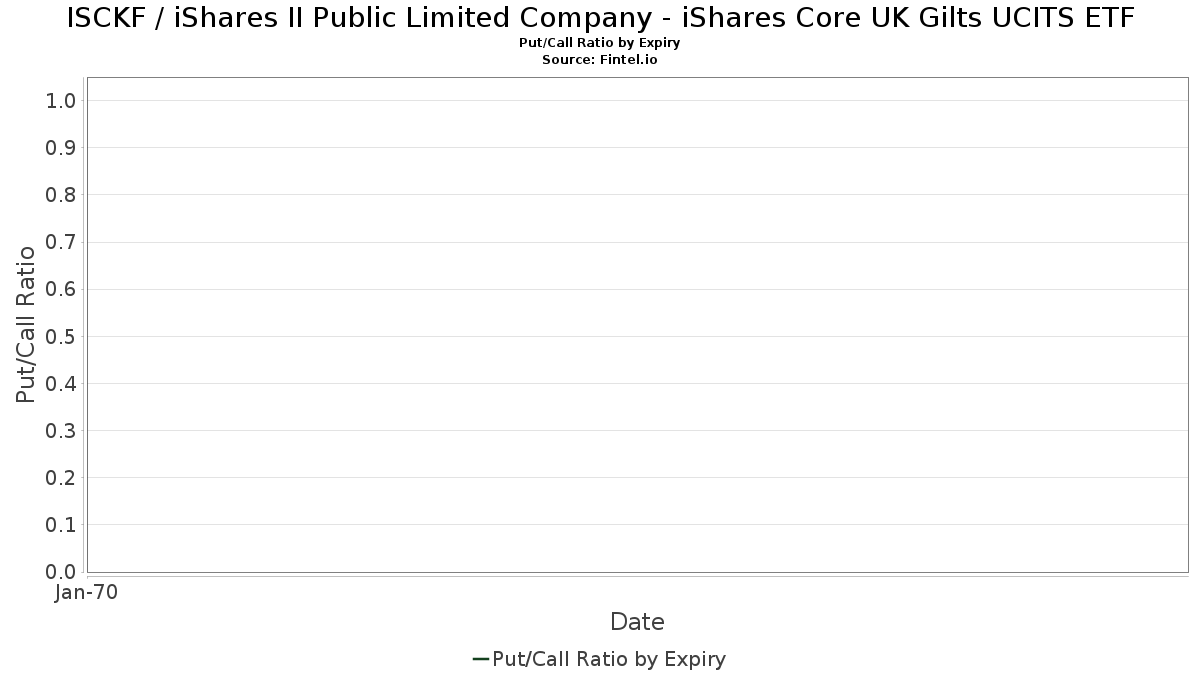Select the 0.8 y-axis tick label
The image size is (1200, 675).
point(61,195)
